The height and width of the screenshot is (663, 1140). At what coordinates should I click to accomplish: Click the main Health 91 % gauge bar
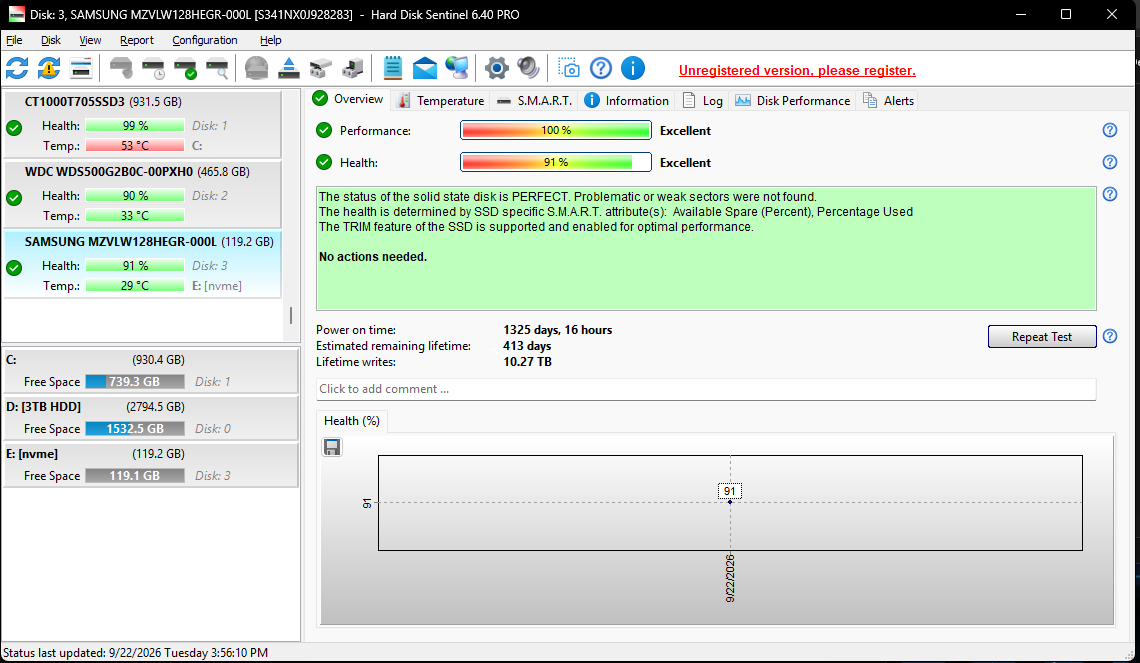click(x=556, y=162)
